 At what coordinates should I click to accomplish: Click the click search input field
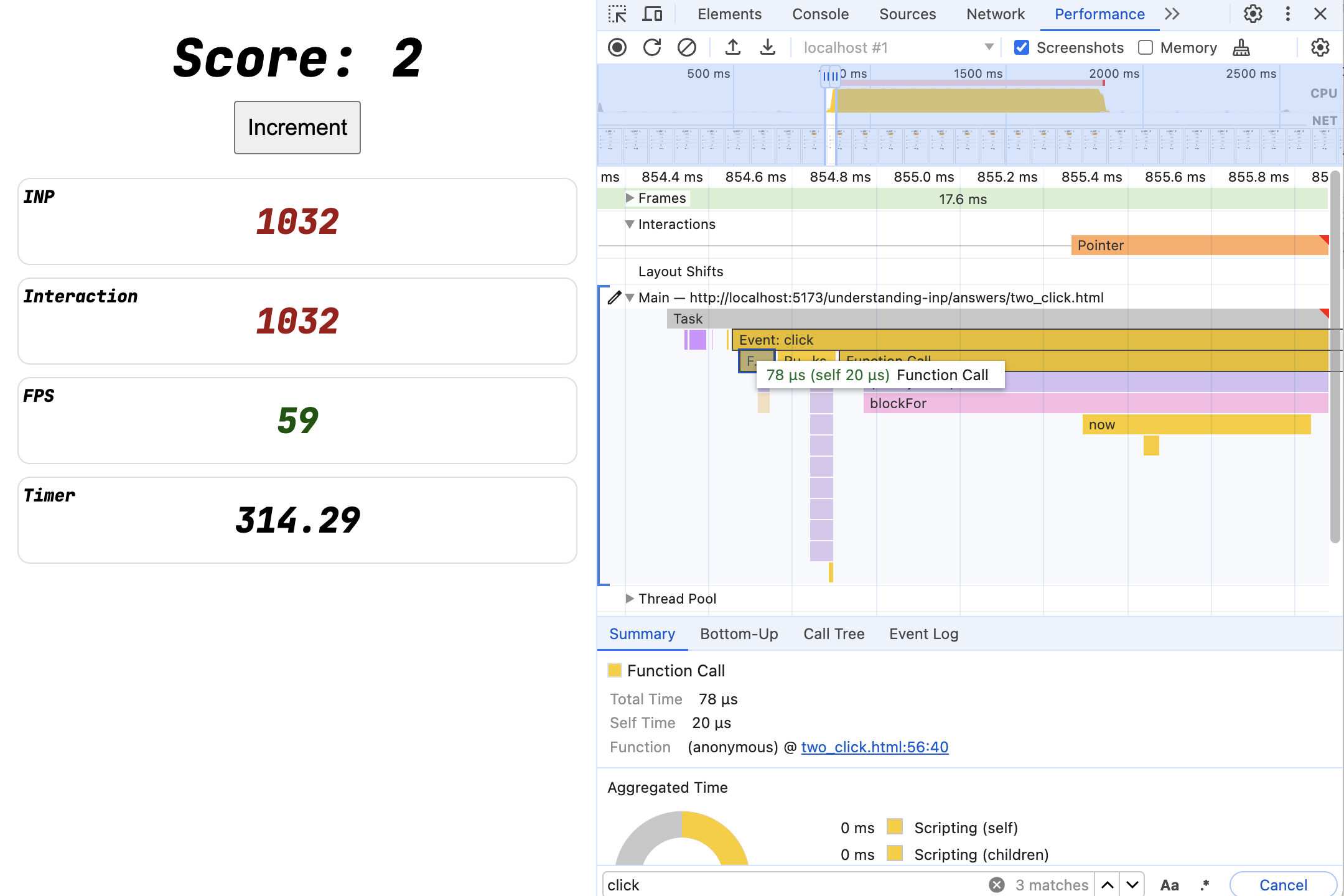pos(792,884)
